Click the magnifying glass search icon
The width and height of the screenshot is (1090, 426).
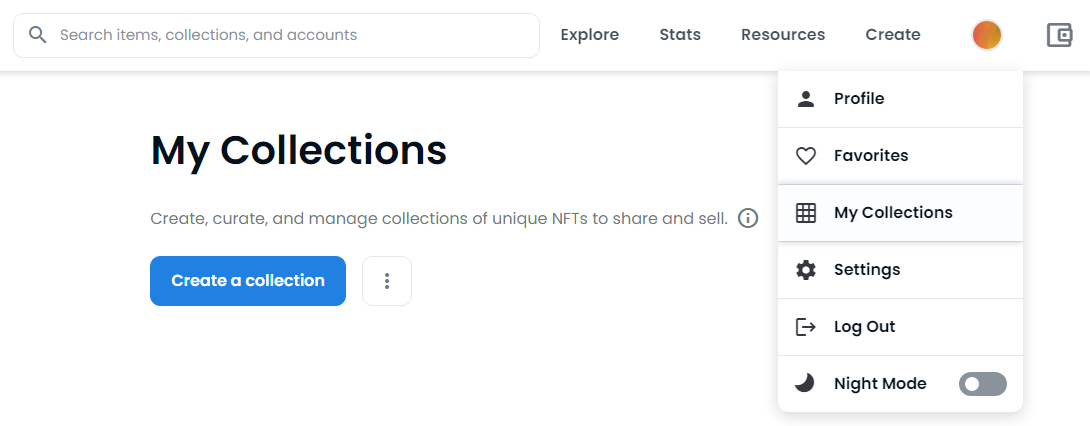point(38,35)
